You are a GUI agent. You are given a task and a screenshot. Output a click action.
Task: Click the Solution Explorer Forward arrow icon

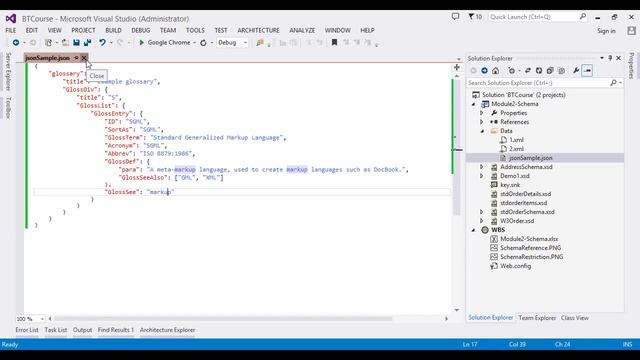coord(484,71)
